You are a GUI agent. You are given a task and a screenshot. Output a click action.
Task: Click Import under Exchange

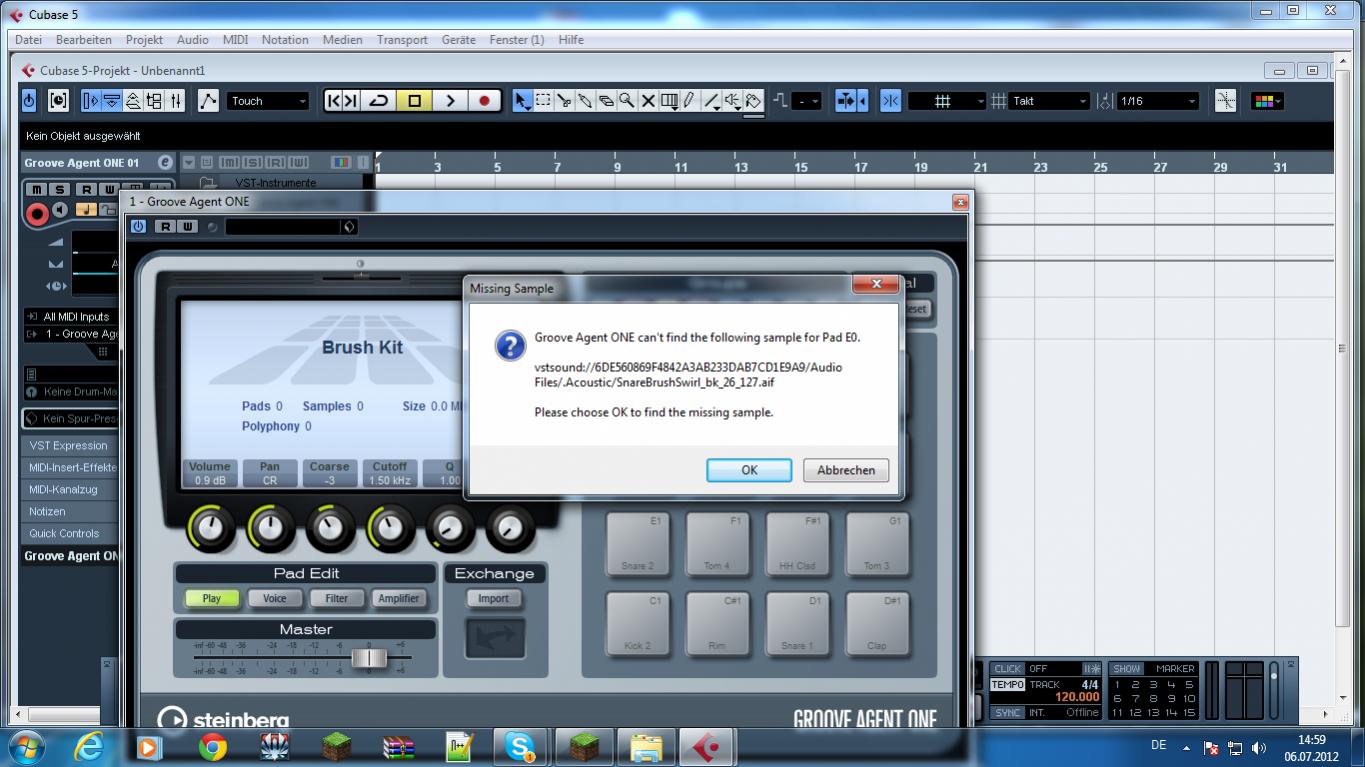[x=493, y=598]
